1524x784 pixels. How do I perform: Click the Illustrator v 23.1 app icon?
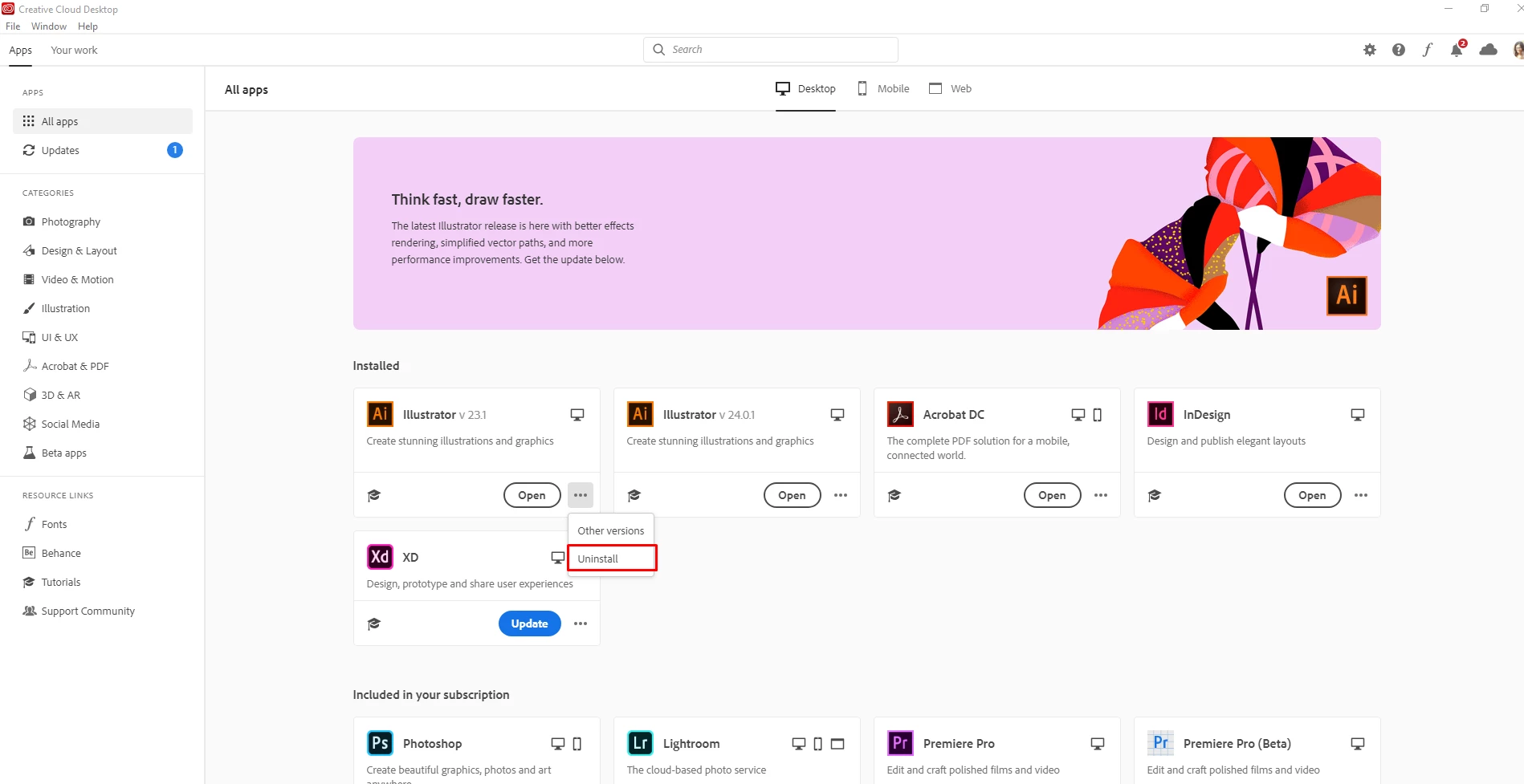pos(380,414)
